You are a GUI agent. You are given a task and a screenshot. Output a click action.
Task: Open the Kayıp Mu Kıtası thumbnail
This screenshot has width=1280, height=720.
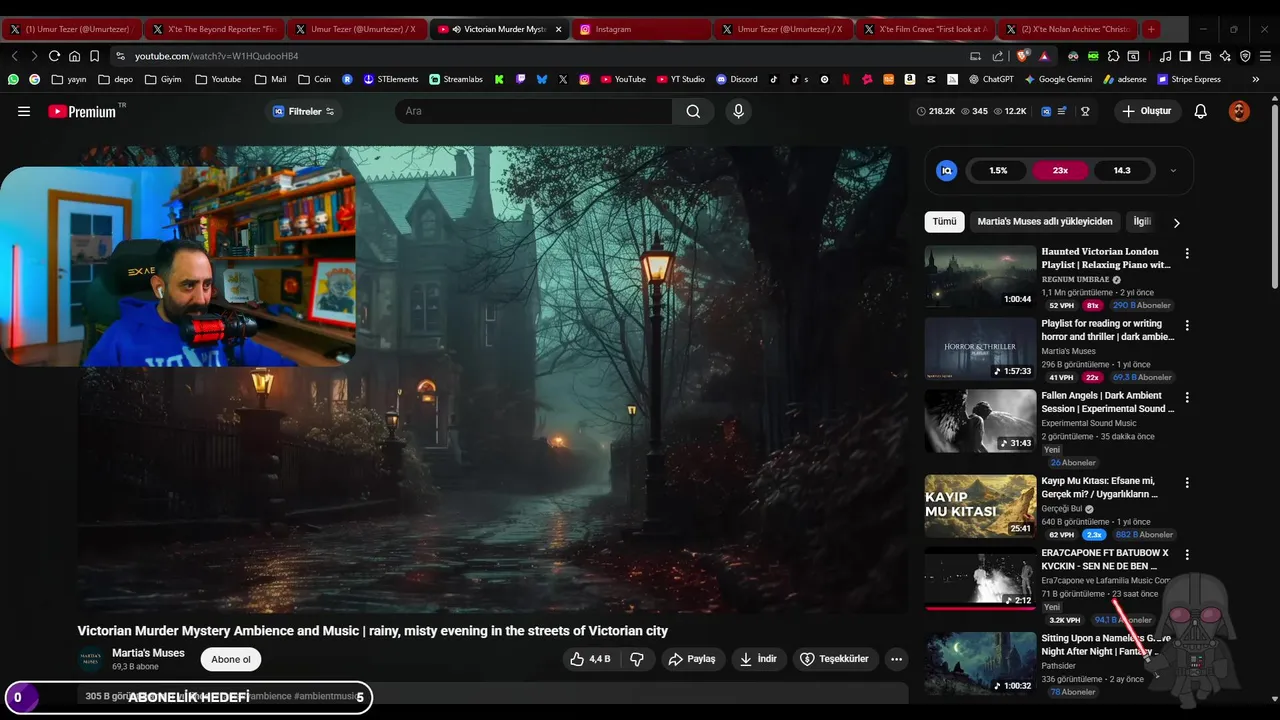pos(980,506)
